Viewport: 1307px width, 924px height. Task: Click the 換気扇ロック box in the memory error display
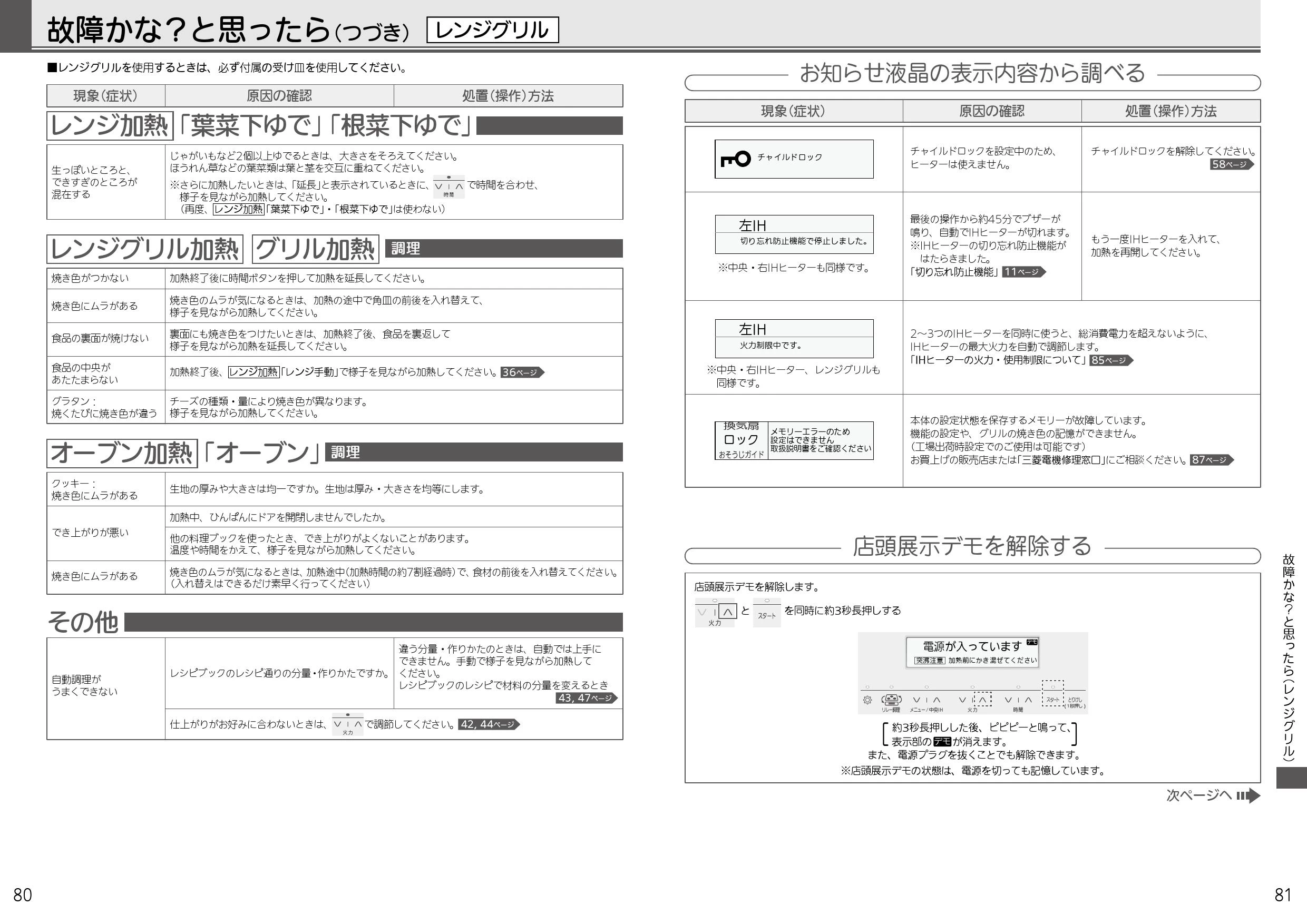coord(741,440)
